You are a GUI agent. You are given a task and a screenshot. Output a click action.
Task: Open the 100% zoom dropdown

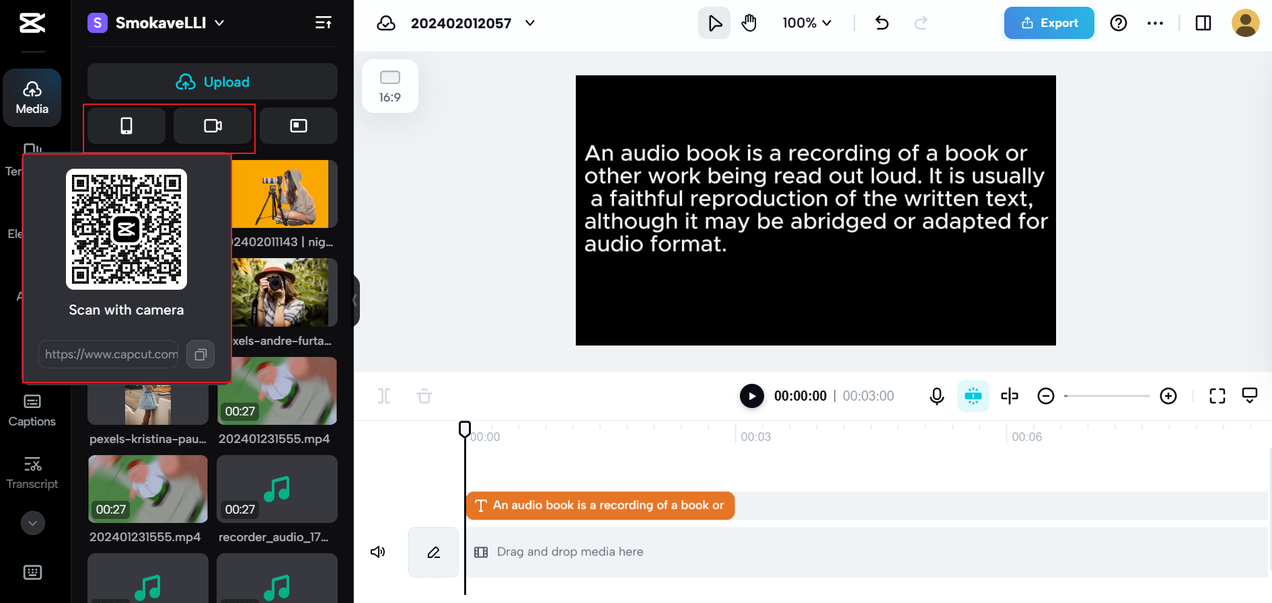[x=807, y=23]
